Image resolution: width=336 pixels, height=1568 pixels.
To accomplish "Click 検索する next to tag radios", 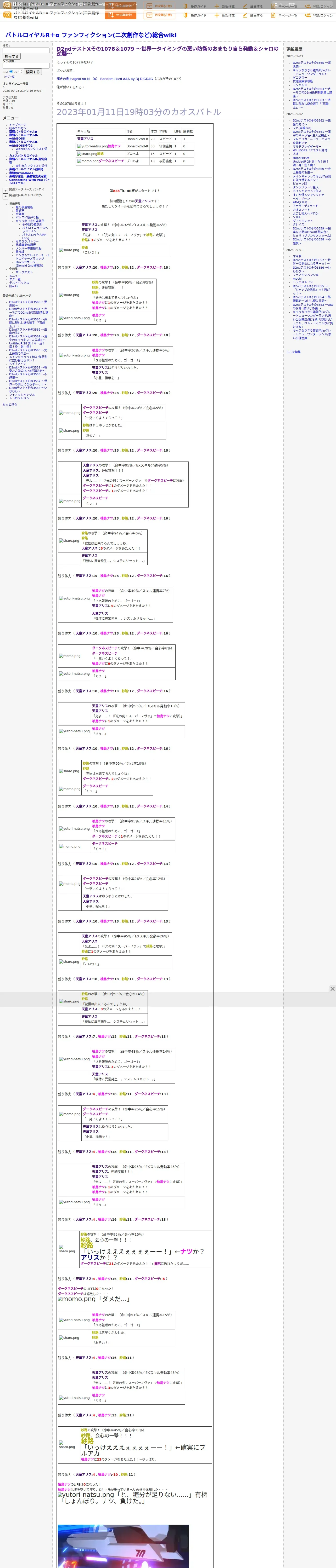I will [x=33, y=72].
